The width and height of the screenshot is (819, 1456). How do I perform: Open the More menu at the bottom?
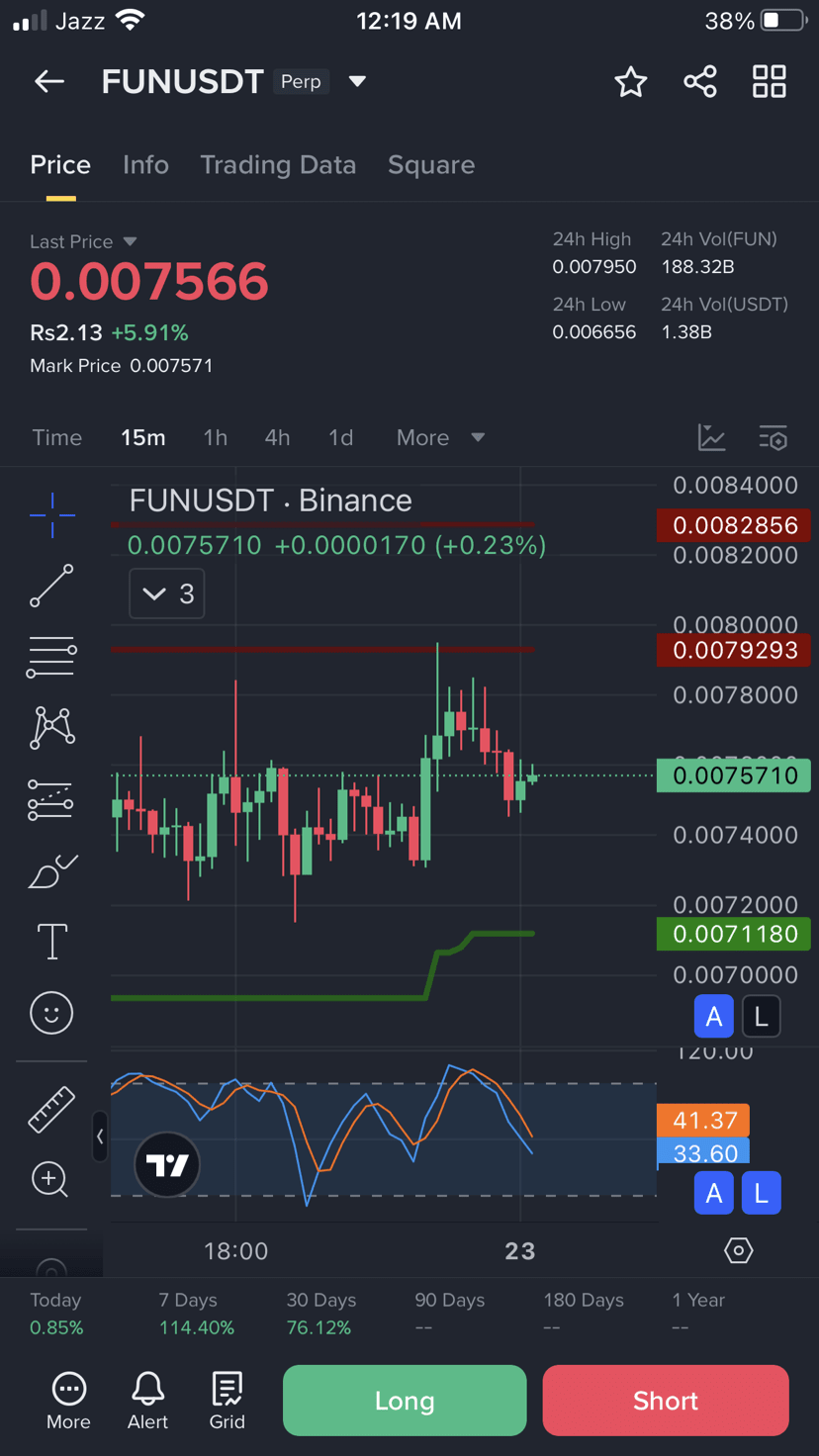[x=68, y=1402]
